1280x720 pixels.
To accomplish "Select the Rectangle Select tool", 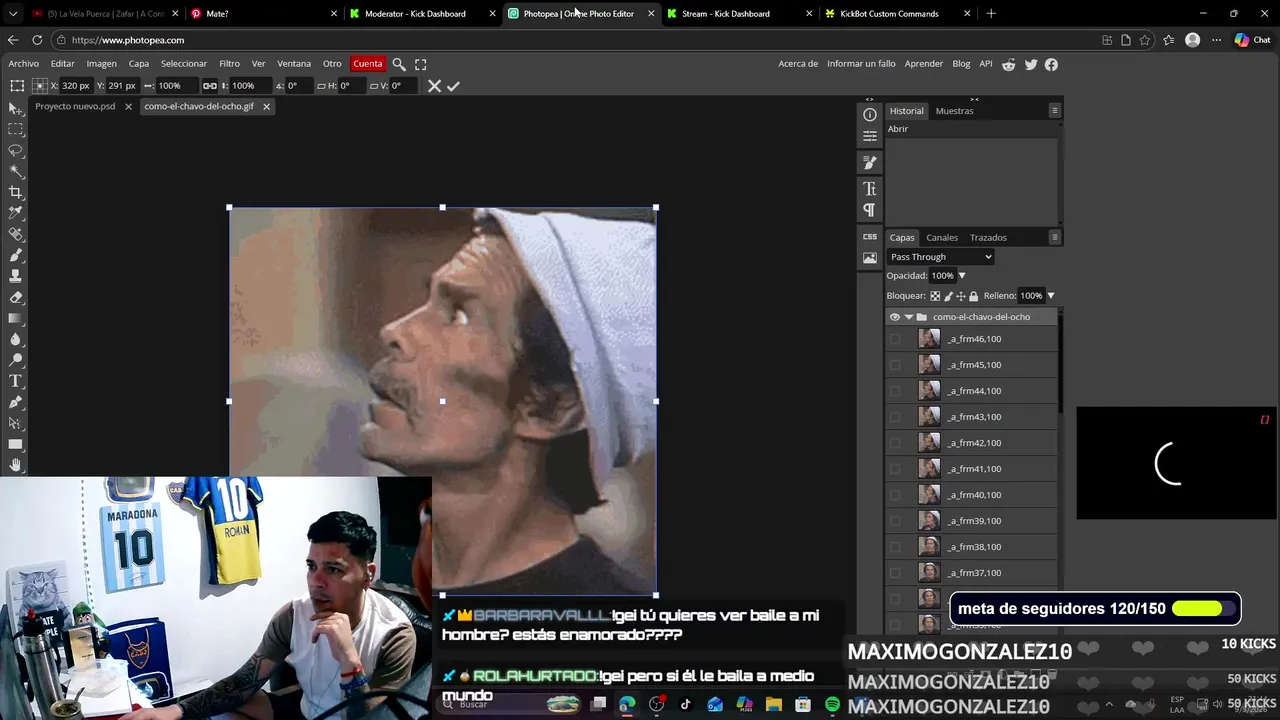I will tap(15, 129).
